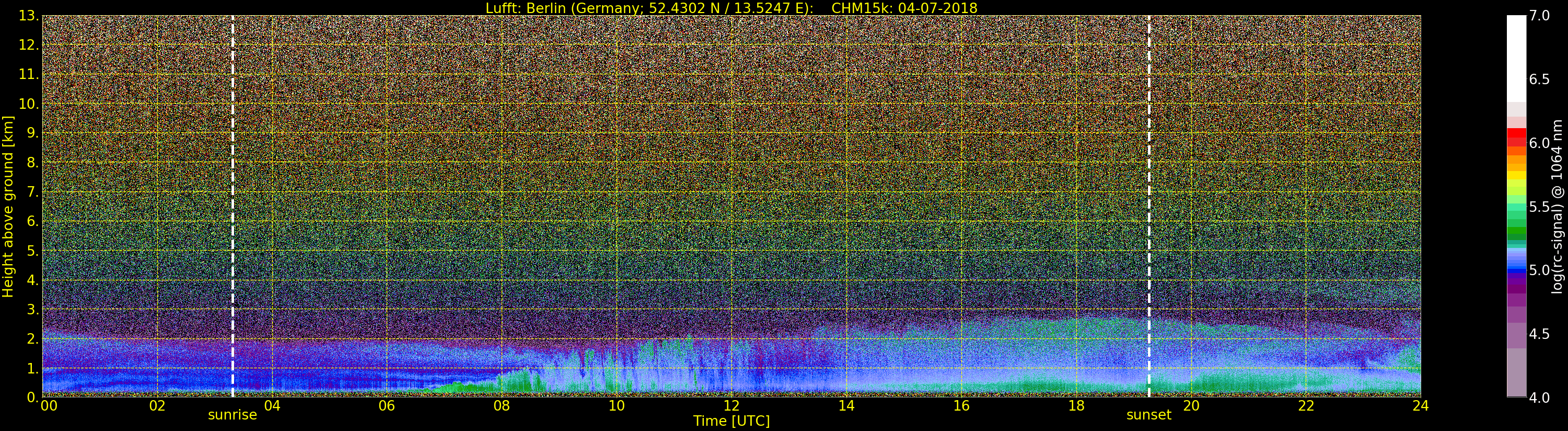The image size is (1568, 431).
Task: Click the height tick label '7.' on the height axis
Action: click(x=32, y=192)
